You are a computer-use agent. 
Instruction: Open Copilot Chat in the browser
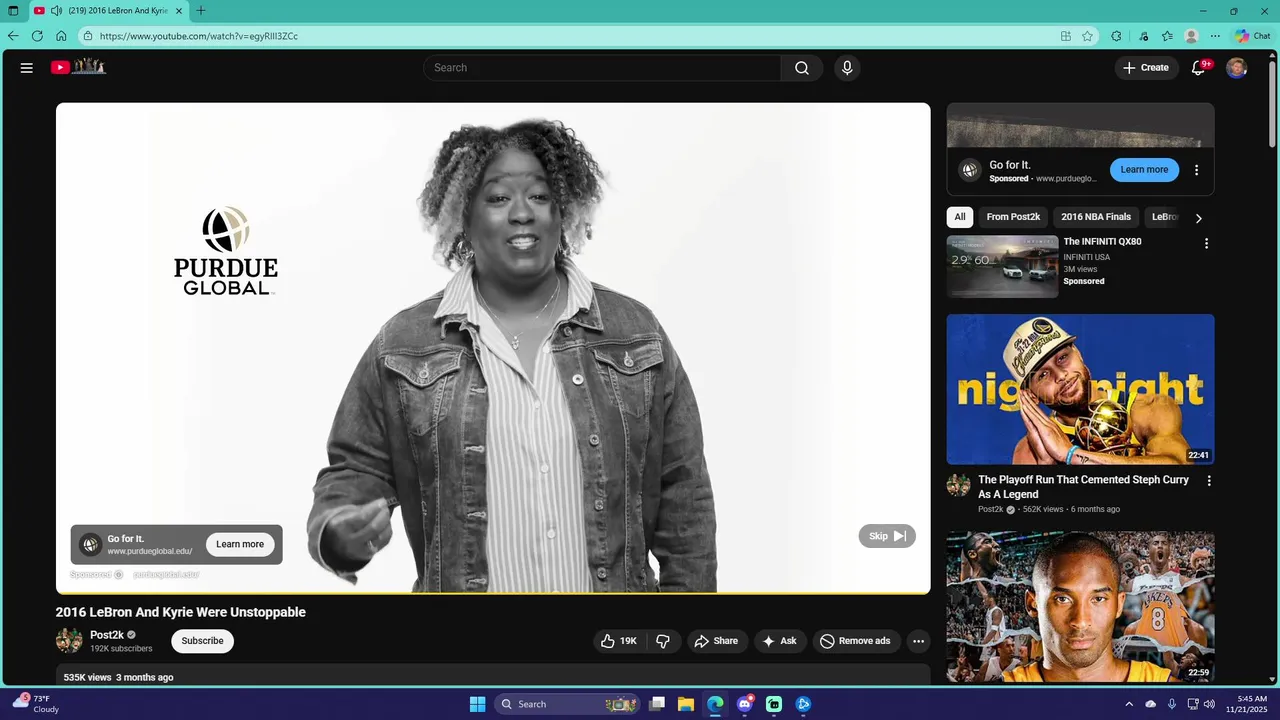[1253, 36]
